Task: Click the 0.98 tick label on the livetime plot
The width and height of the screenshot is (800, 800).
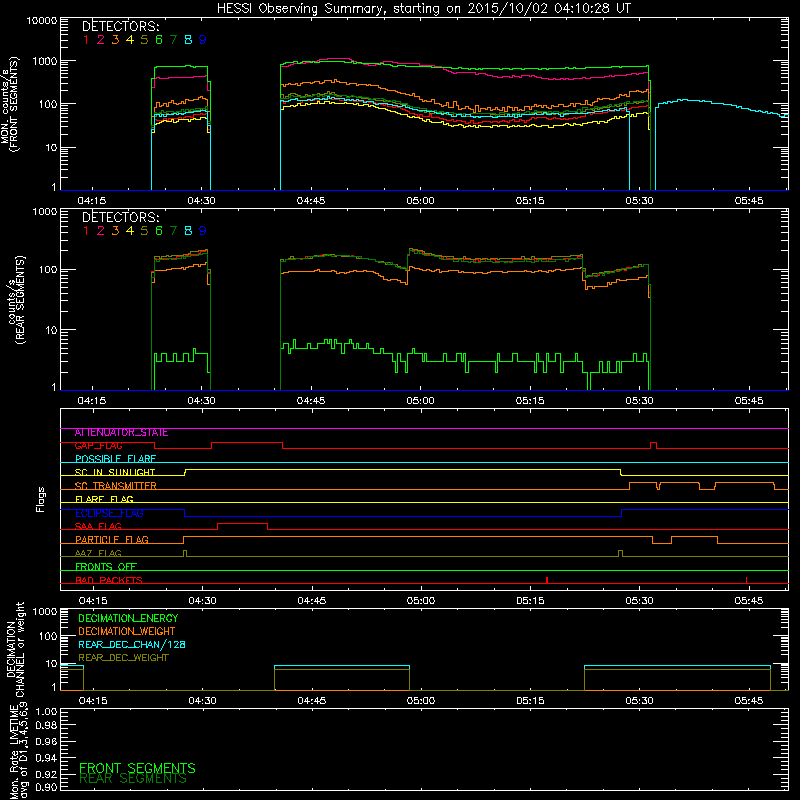Action: click(46, 726)
